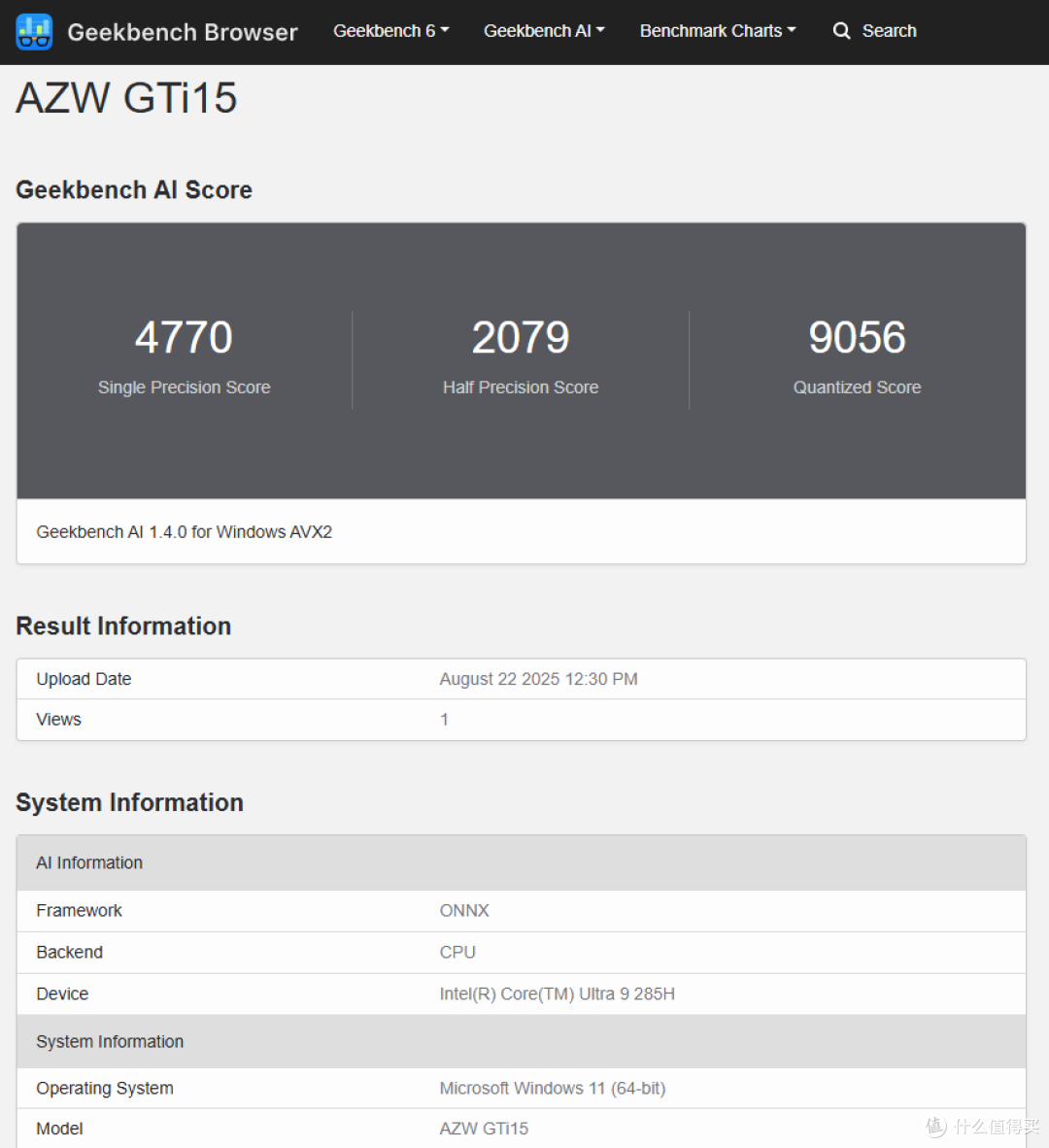Select the 4770 single precision score
This screenshot has width=1049, height=1148.
pyautogui.click(x=184, y=338)
